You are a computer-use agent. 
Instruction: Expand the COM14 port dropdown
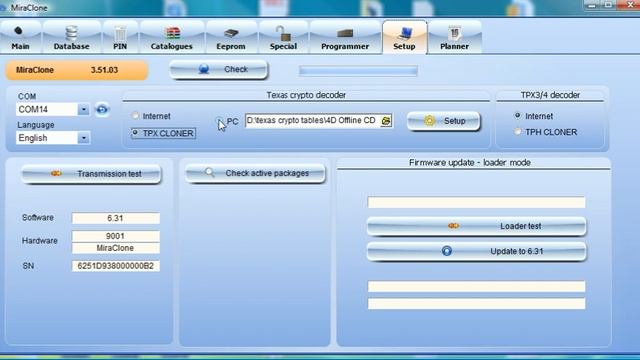pos(83,109)
